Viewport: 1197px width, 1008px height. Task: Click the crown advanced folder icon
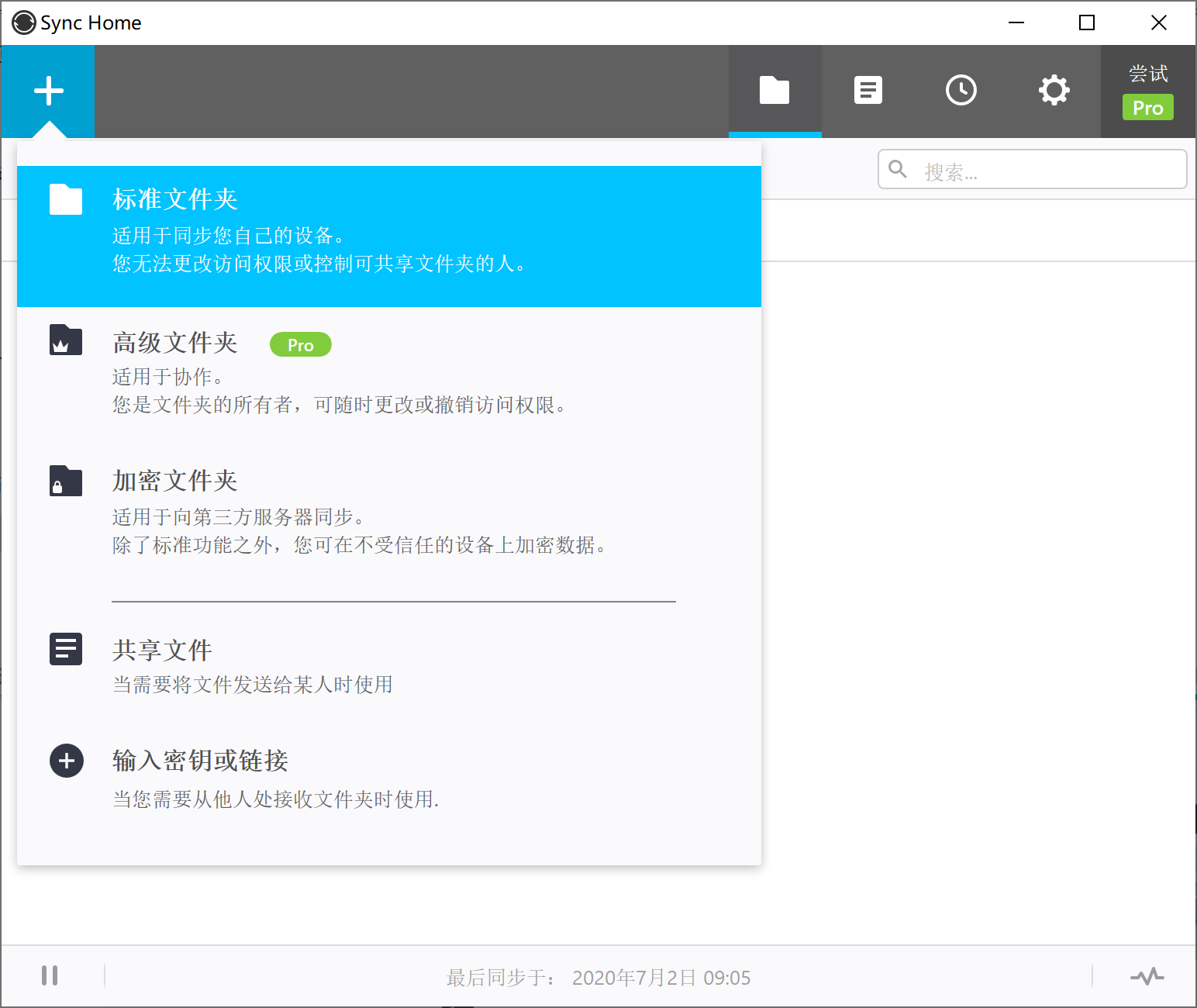point(66,340)
